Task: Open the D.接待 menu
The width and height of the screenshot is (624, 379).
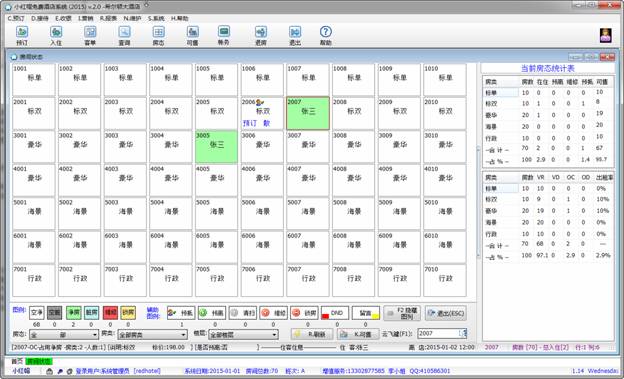Action: pyautogui.click(x=40, y=19)
